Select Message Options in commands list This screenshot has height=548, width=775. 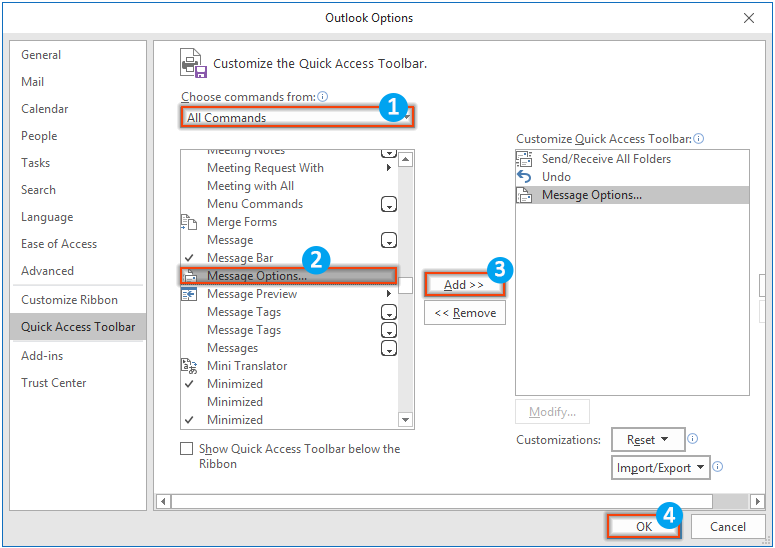(270, 276)
